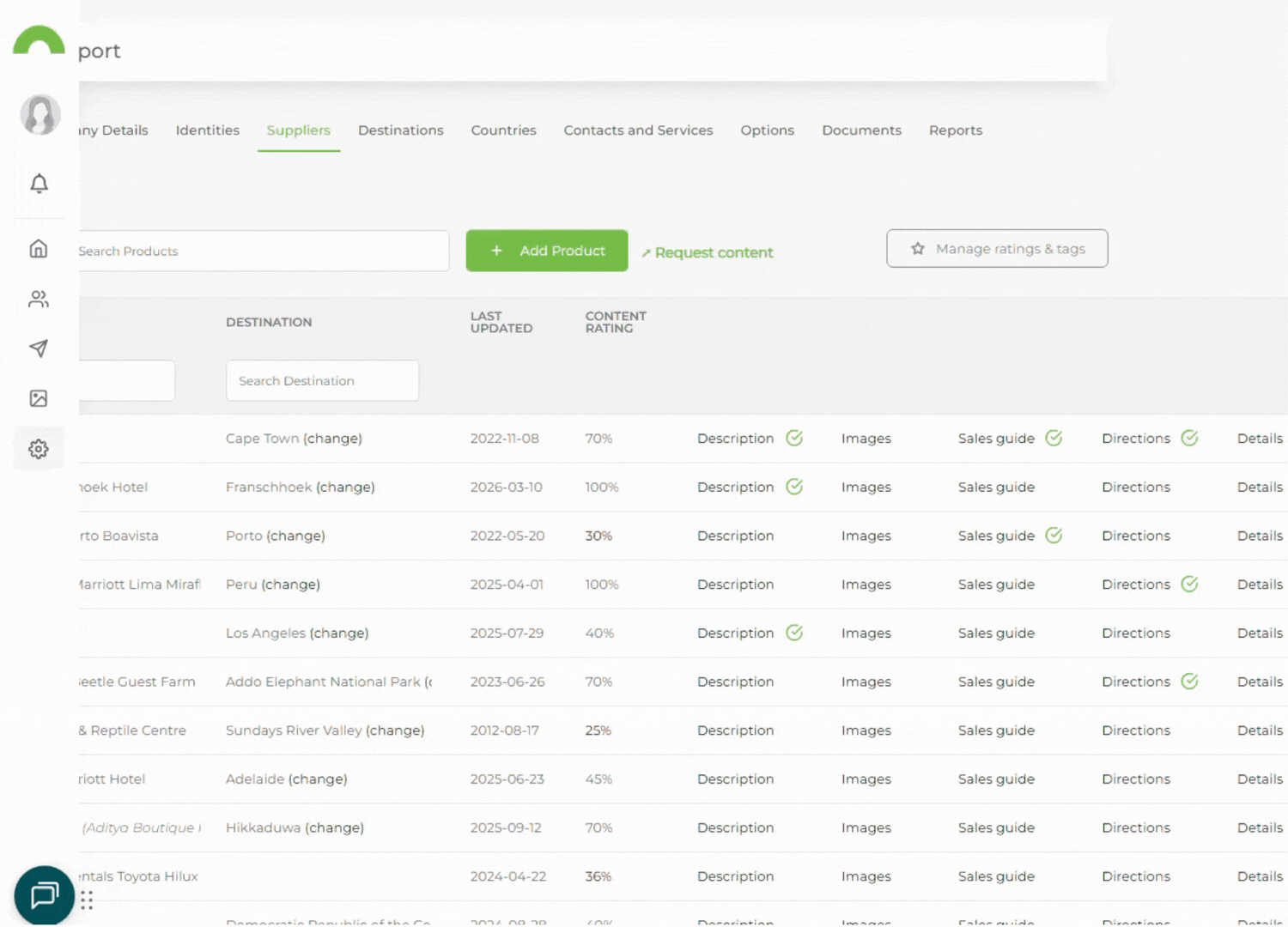Change destination for Franschhoek row
Screen dimensions: 1288x927
click(x=345, y=488)
